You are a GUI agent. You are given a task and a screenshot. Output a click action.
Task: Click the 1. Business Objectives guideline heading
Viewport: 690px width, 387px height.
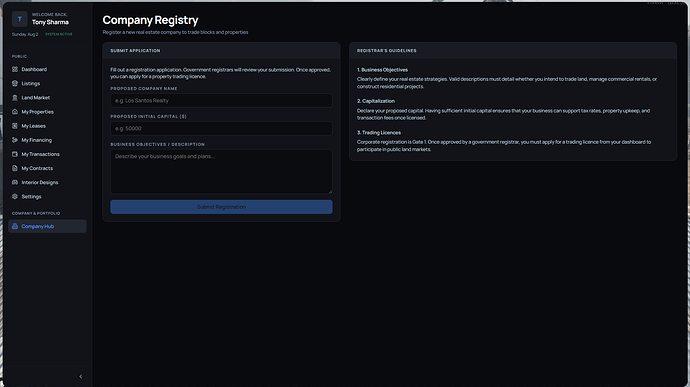click(x=382, y=70)
